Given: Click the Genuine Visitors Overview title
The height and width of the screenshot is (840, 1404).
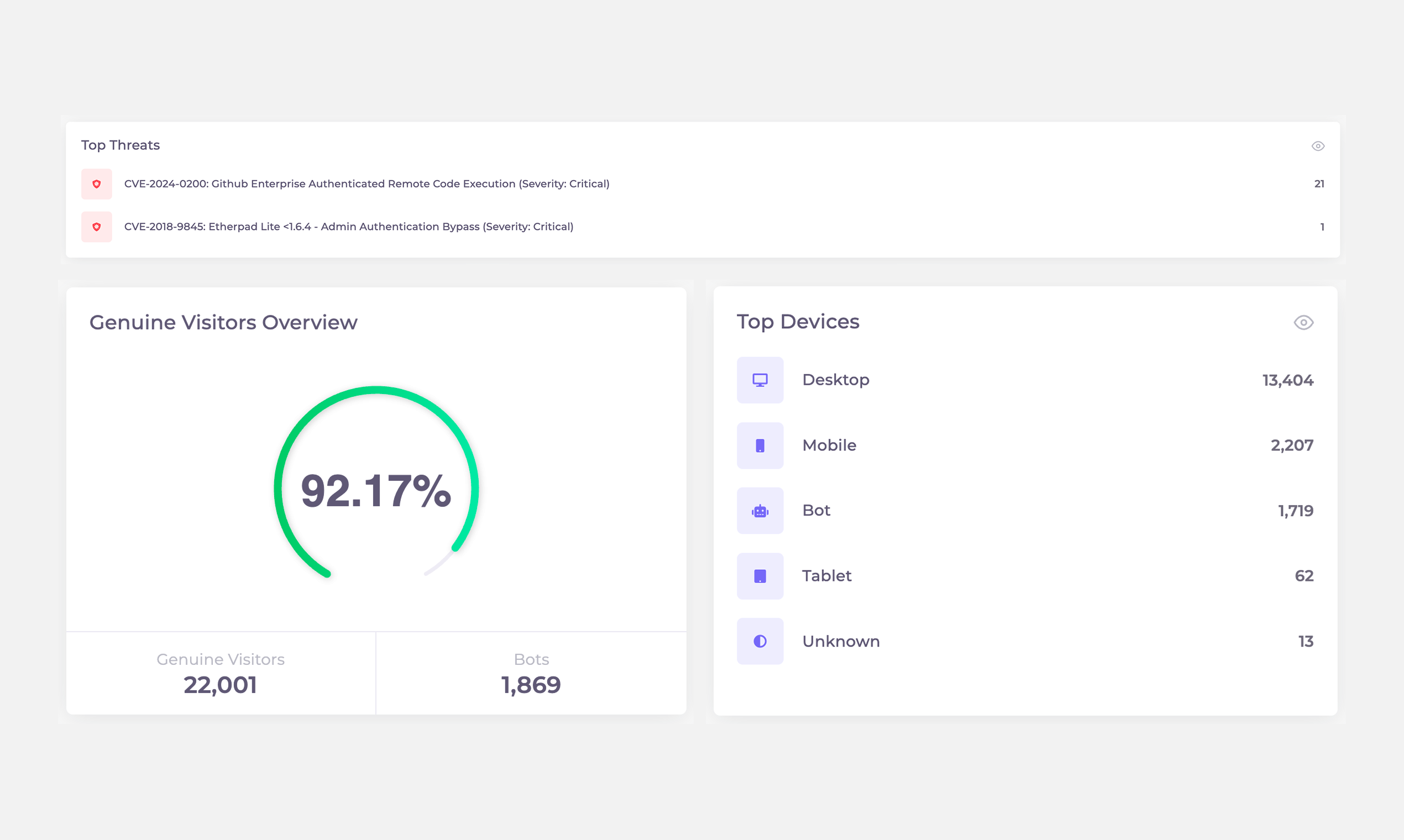Looking at the screenshot, I should [x=223, y=322].
